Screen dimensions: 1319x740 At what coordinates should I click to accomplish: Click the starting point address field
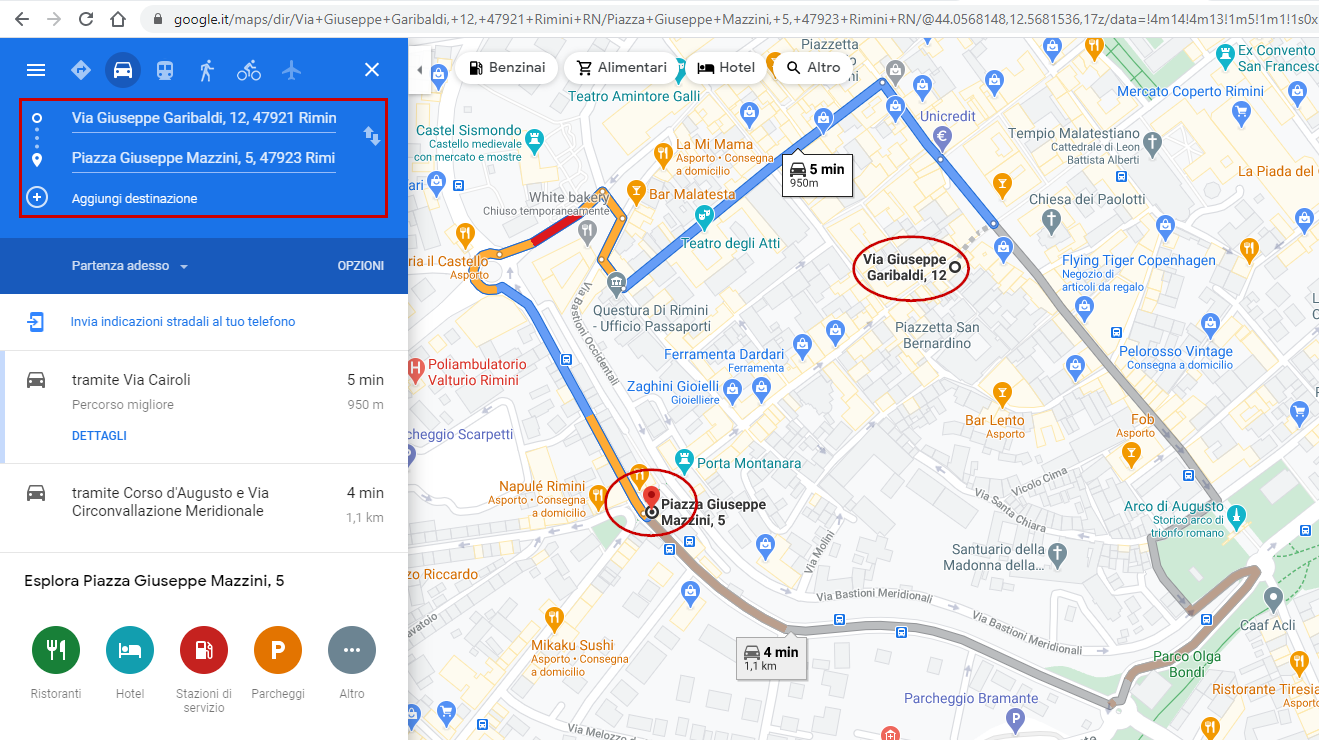click(204, 118)
